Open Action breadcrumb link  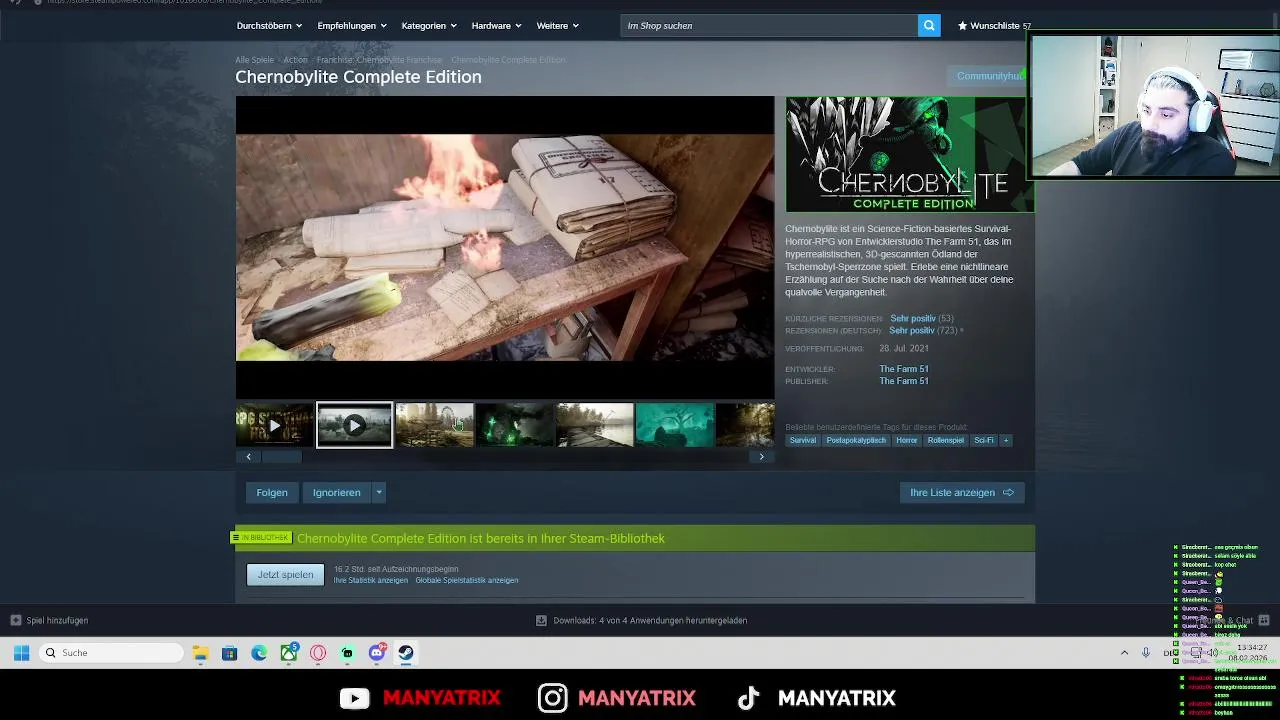coord(295,60)
